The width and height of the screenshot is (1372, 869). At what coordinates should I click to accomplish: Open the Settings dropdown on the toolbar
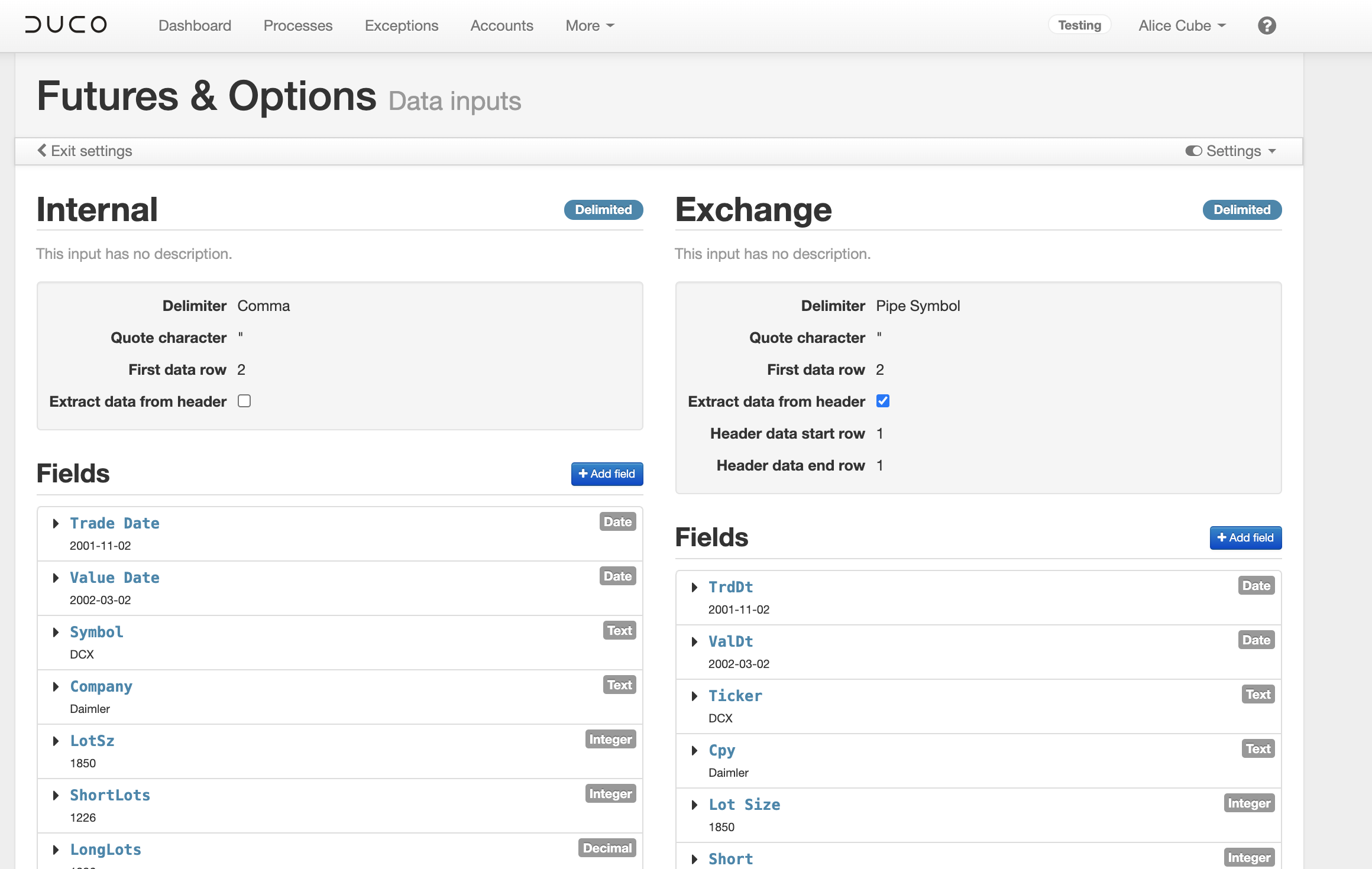pos(1236,151)
